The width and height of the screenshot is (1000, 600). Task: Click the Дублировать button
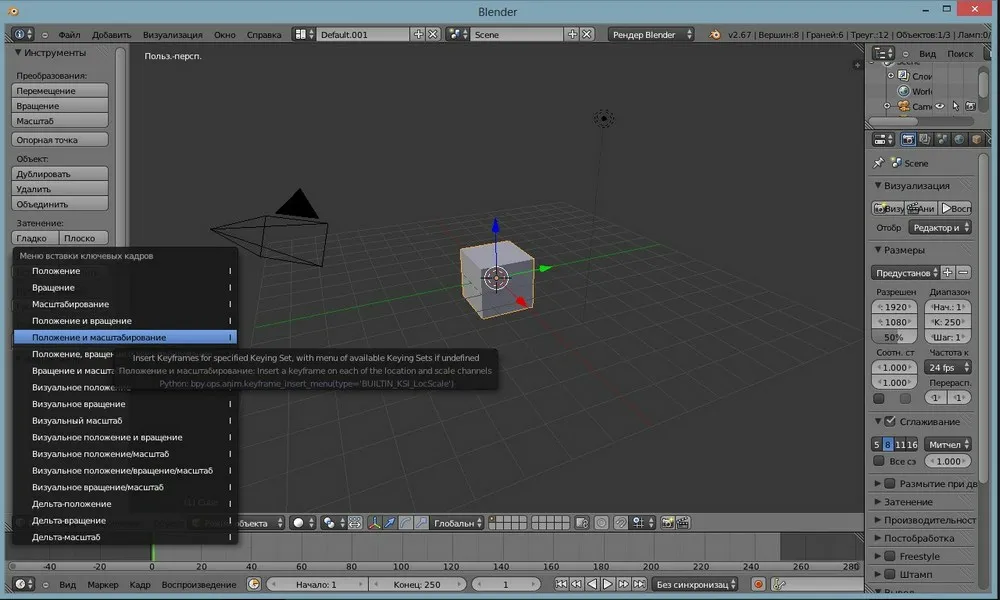click(x=61, y=174)
